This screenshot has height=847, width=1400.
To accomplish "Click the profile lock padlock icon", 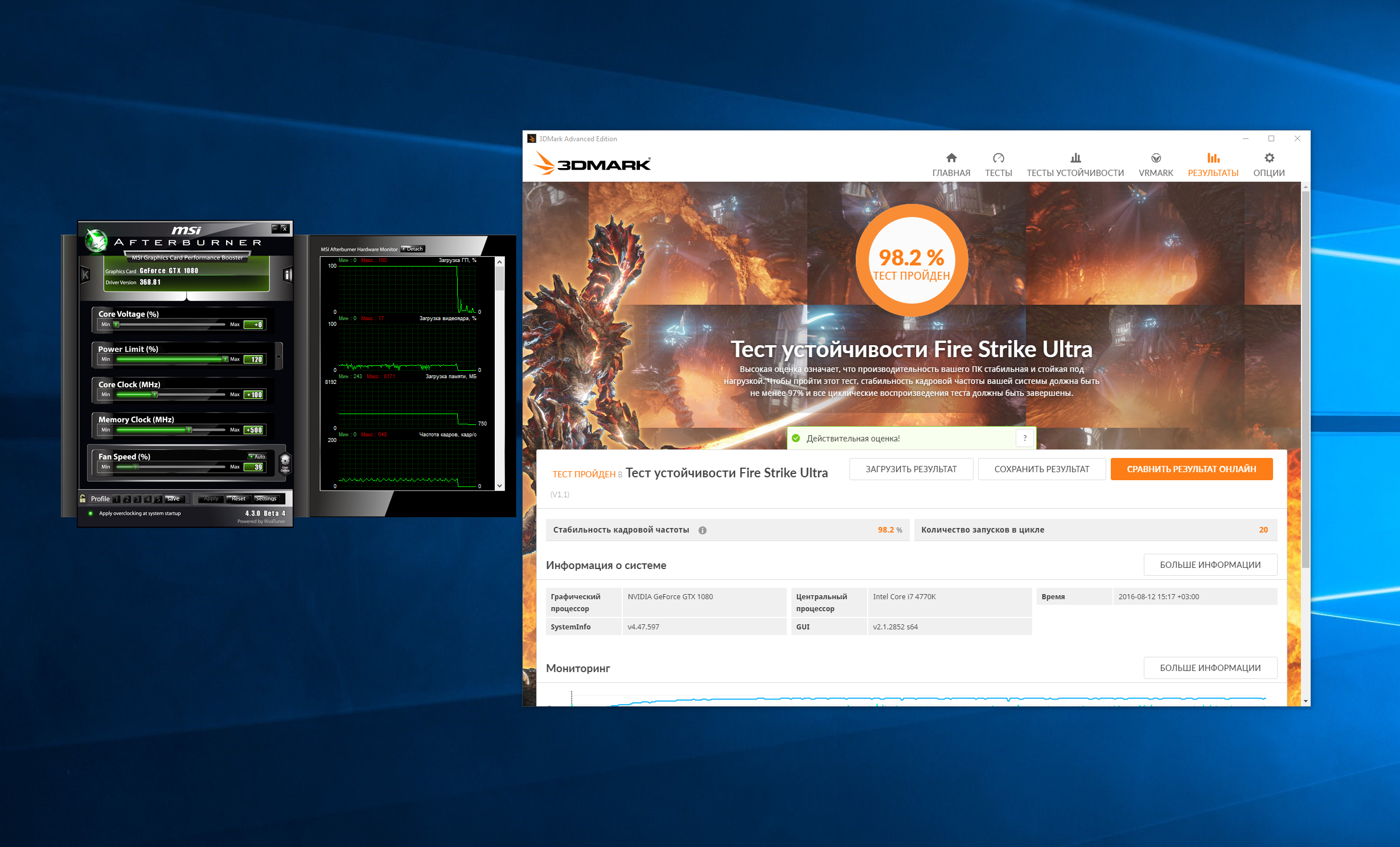I will [x=83, y=498].
